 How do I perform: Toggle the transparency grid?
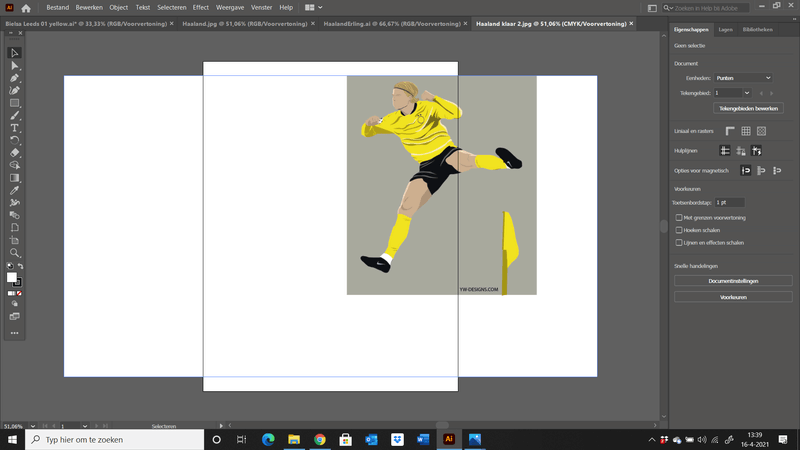click(761, 131)
